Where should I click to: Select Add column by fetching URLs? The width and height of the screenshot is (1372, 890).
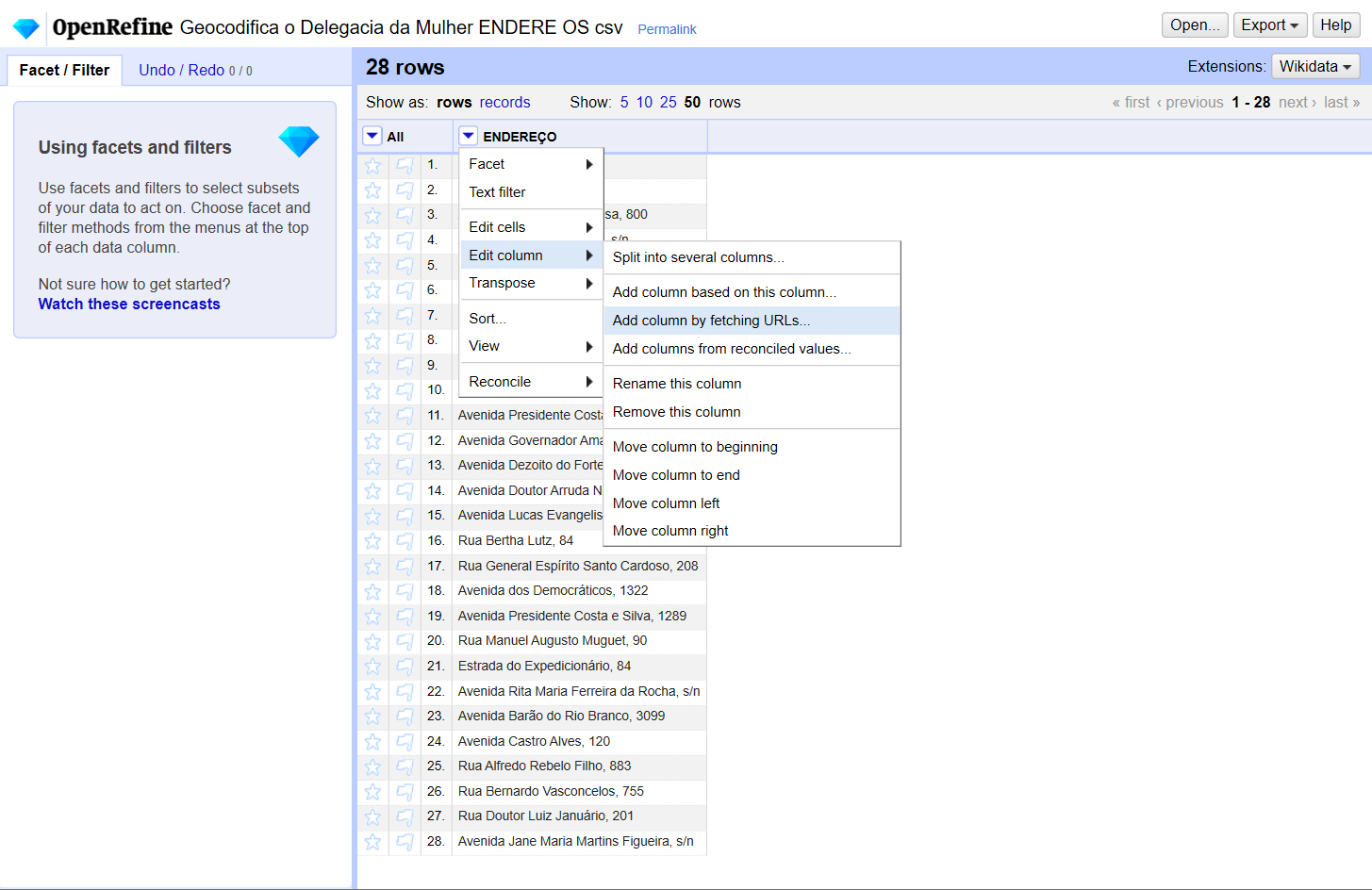point(711,321)
